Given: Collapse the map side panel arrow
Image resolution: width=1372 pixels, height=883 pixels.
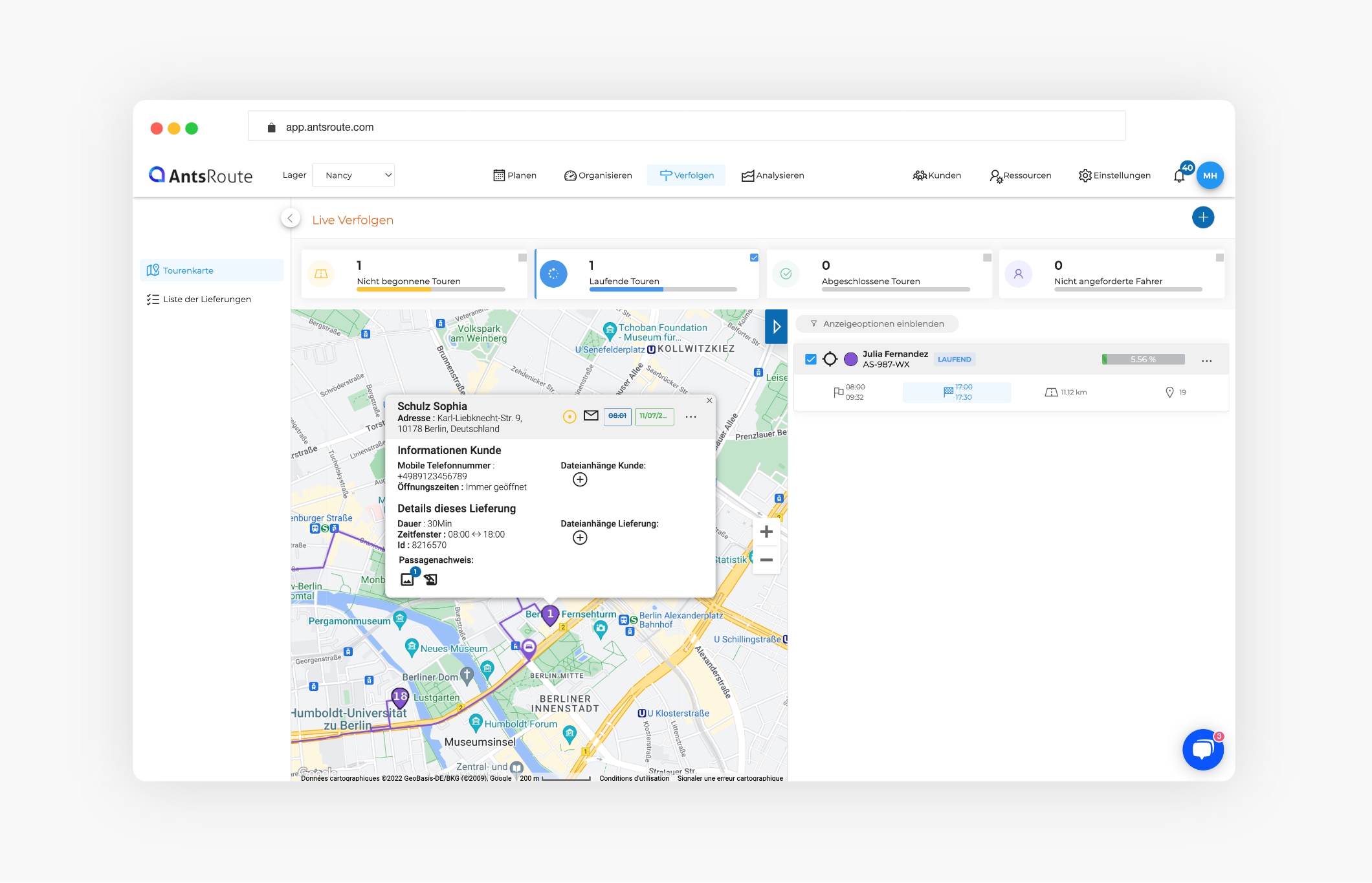Looking at the screenshot, I should coord(776,327).
